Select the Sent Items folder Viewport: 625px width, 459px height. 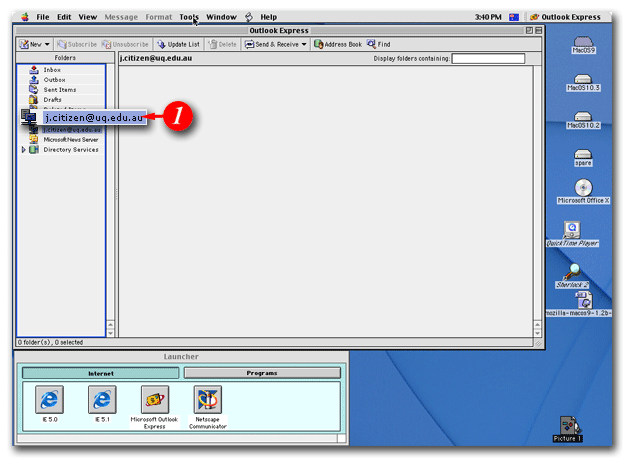point(59,90)
